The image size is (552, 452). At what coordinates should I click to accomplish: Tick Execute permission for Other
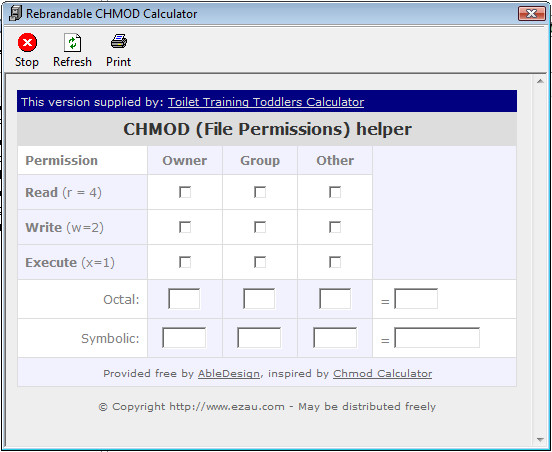click(335, 262)
